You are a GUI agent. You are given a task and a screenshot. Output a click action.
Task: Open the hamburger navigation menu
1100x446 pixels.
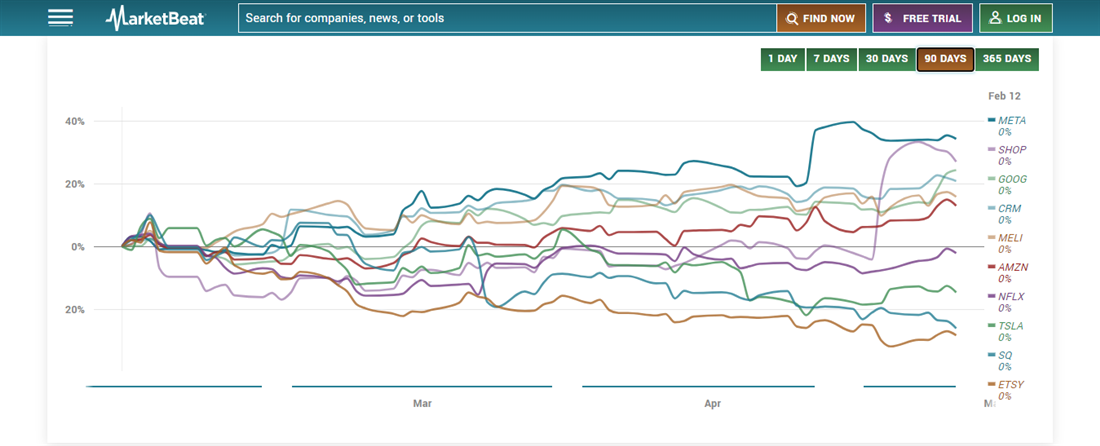(x=60, y=18)
